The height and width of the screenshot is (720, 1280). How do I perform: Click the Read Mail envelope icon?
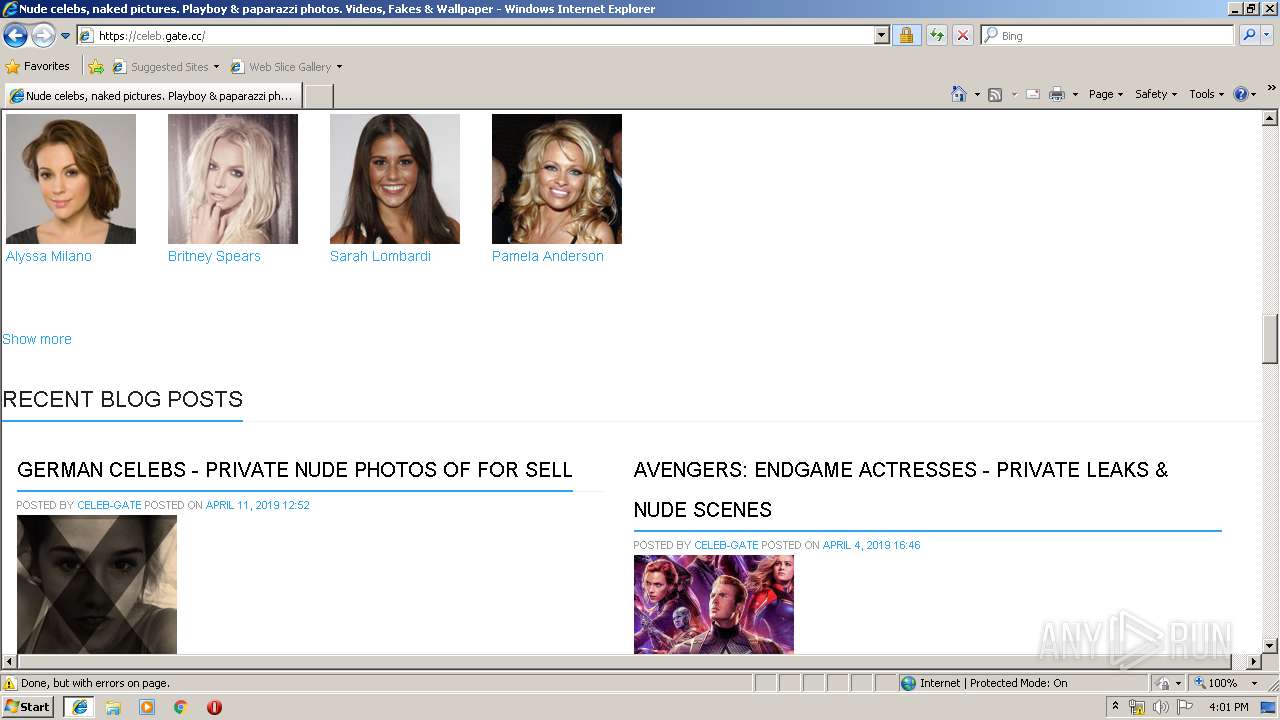click(1033, 94)
